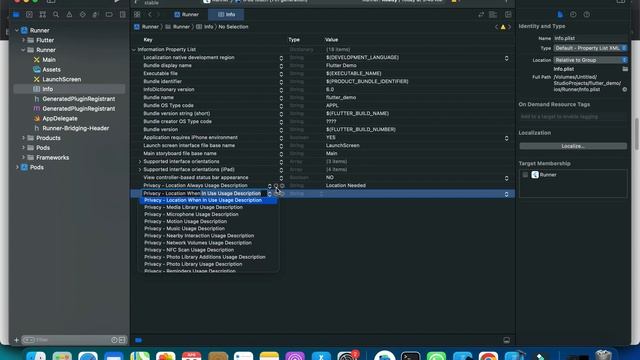Image resolution: width=640 pixels, height=360 pixels.
Task: Open the Symbol navigator
Action: (42, 15)
